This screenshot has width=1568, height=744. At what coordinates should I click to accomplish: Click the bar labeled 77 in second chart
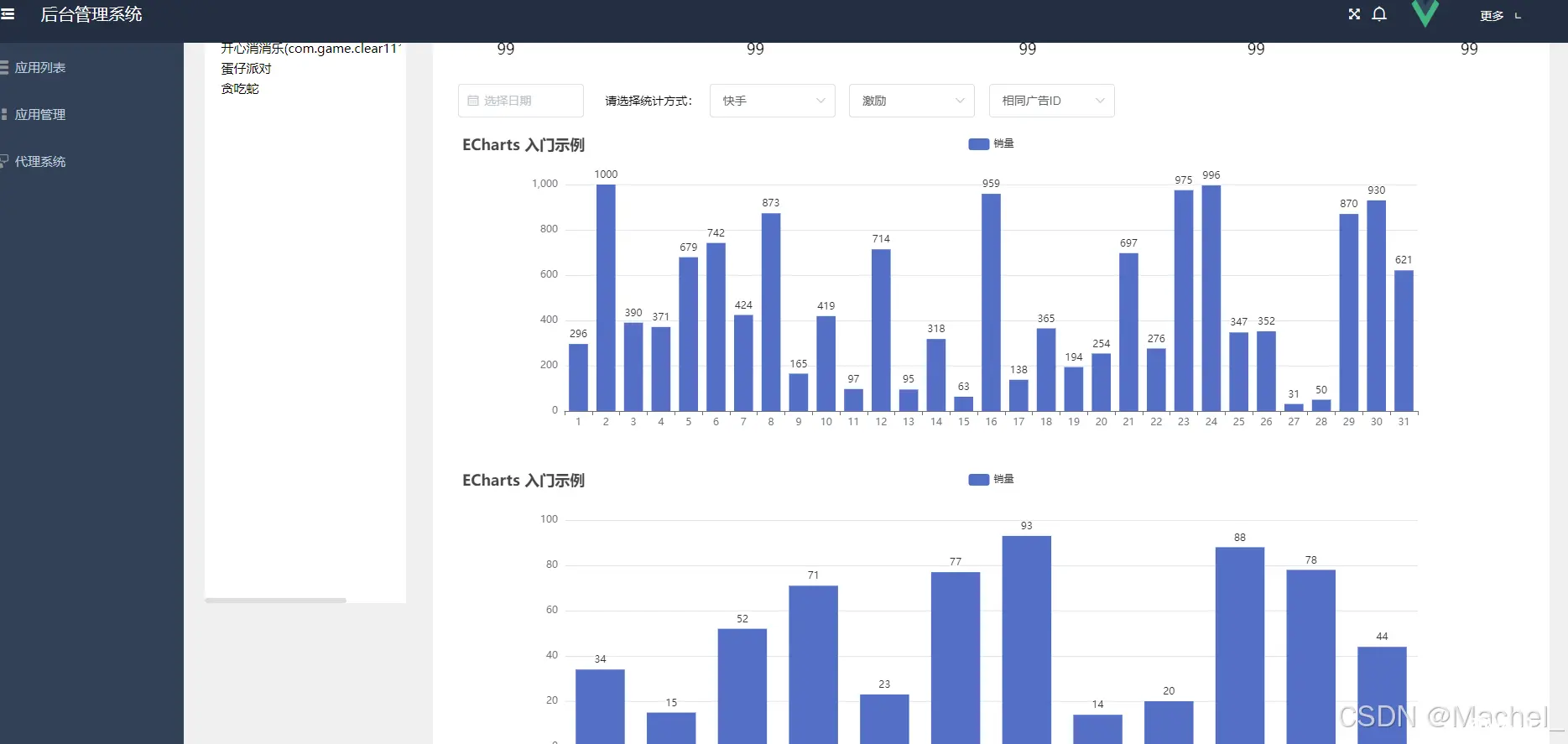956,658
